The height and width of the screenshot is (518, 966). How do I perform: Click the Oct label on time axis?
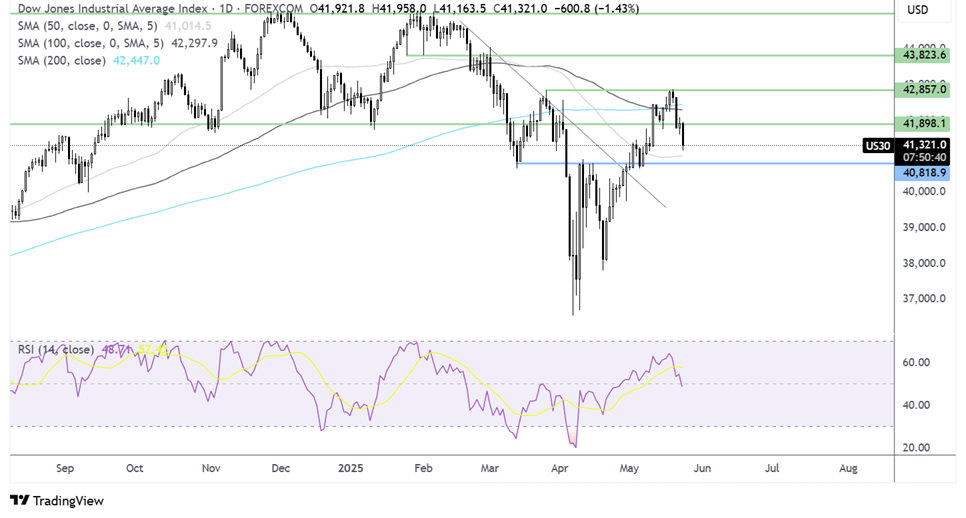click(x=134, y=468)
